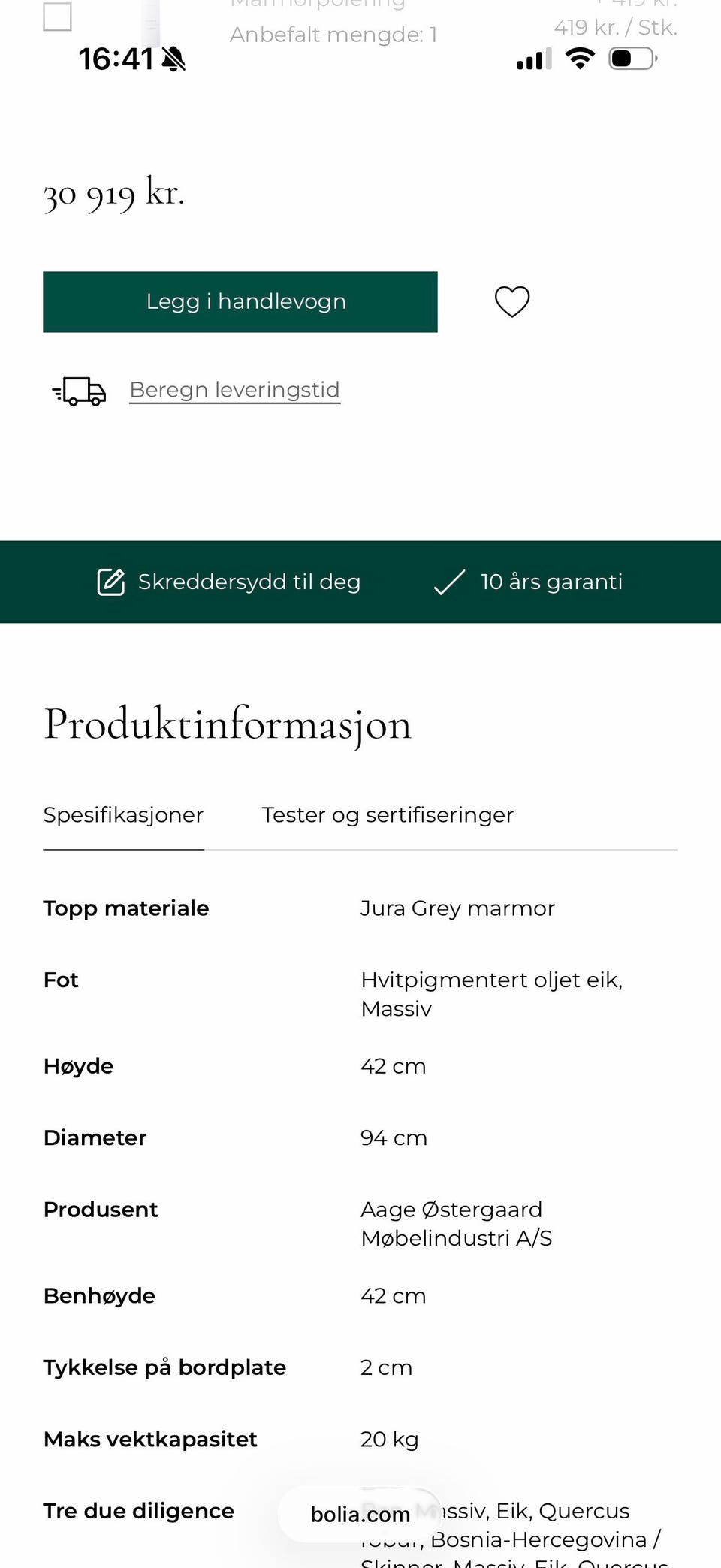Tap the muted notifications bell icon

tap(173, 61)
